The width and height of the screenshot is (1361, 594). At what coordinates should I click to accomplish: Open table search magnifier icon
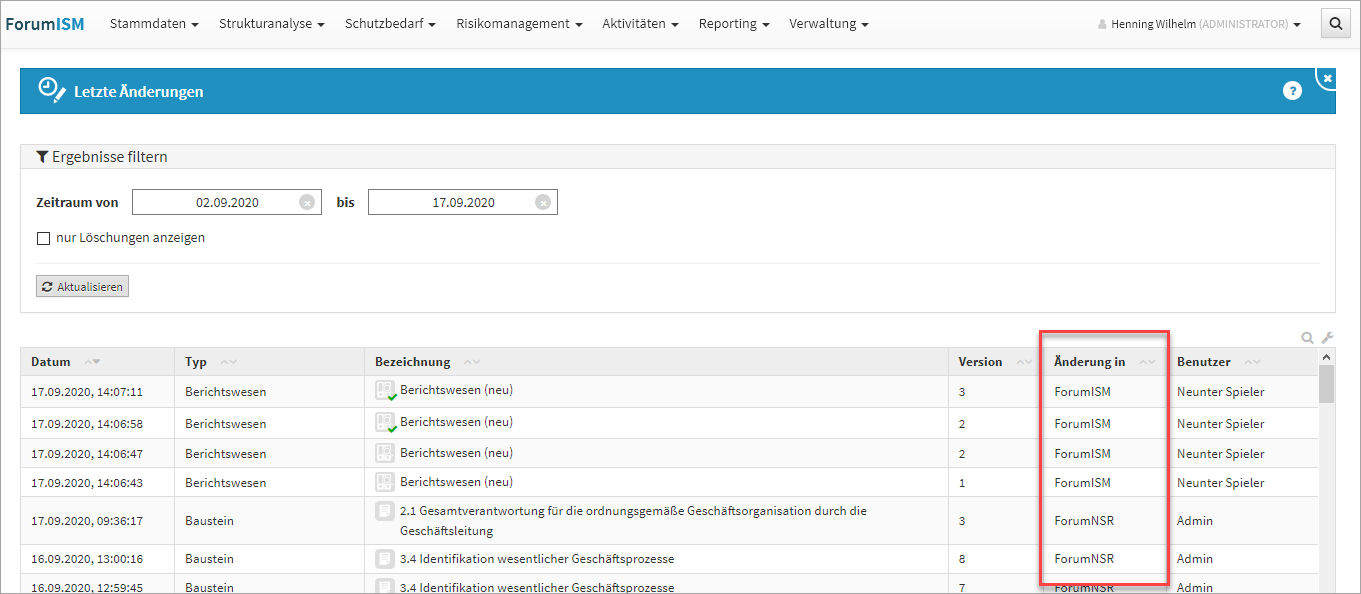pyautogui.click(x=1307, y=338)
